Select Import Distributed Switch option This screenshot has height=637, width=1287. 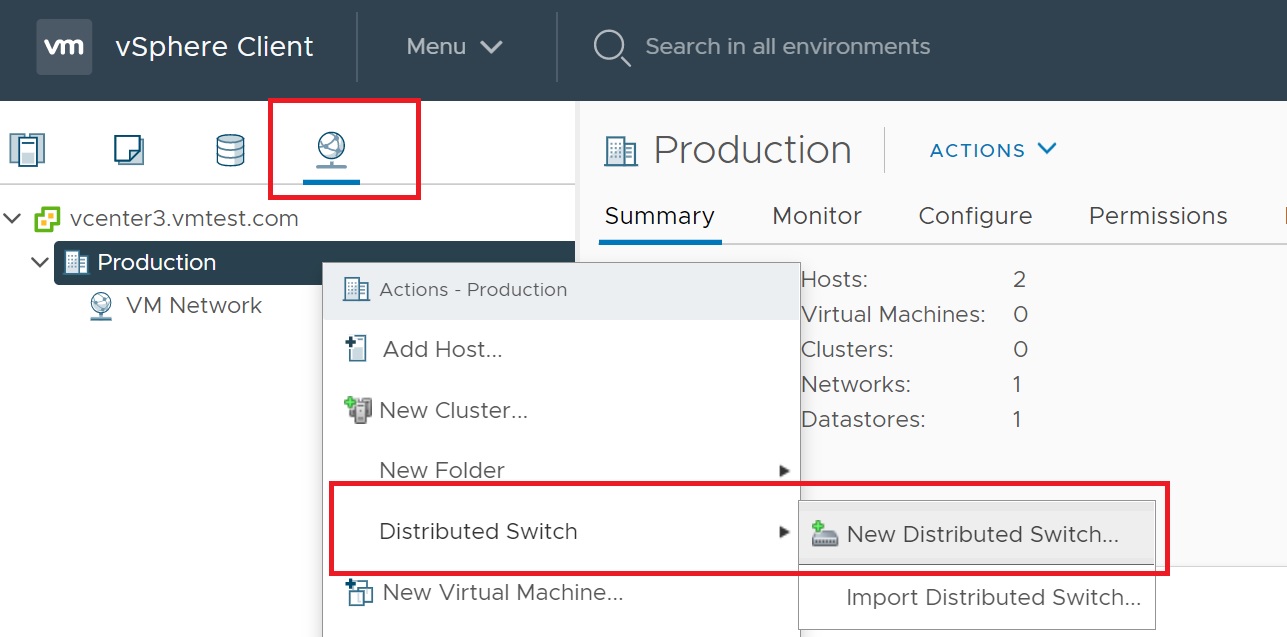point(992,597)
